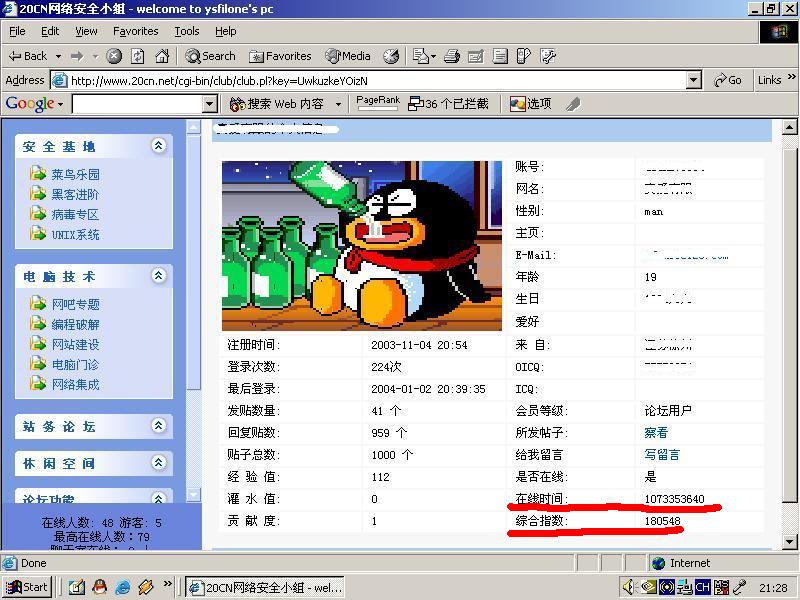The width and height of the screenshot is (800, 600).
Task: Open the Start menu
Action: point(27,587)
